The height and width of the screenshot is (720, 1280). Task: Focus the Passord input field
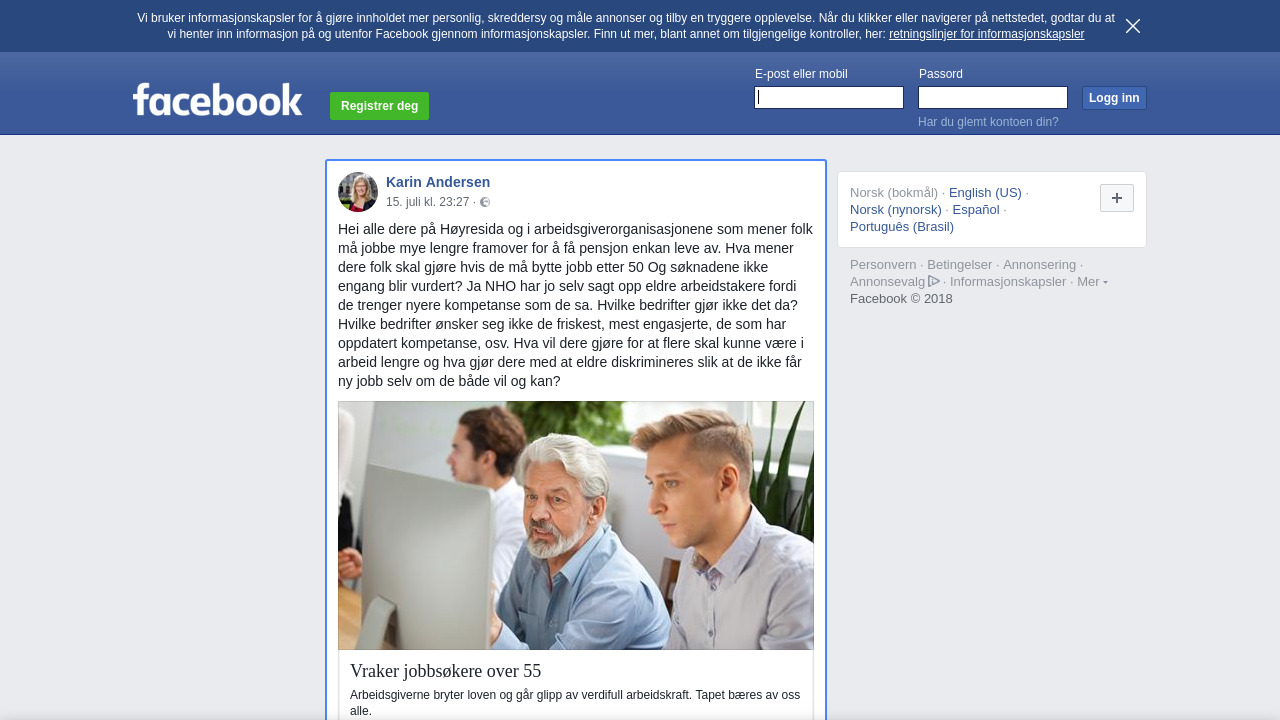(x=993, y=97)
